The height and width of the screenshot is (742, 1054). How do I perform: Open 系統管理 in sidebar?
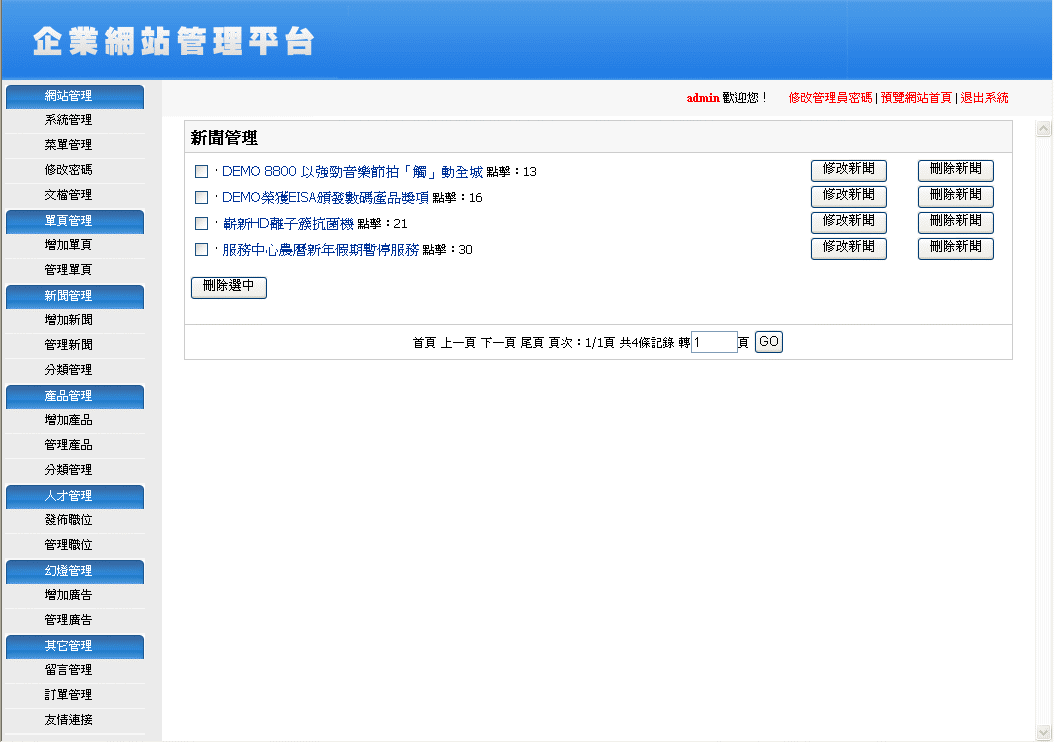pyautogui.click(x=68, y=120)
